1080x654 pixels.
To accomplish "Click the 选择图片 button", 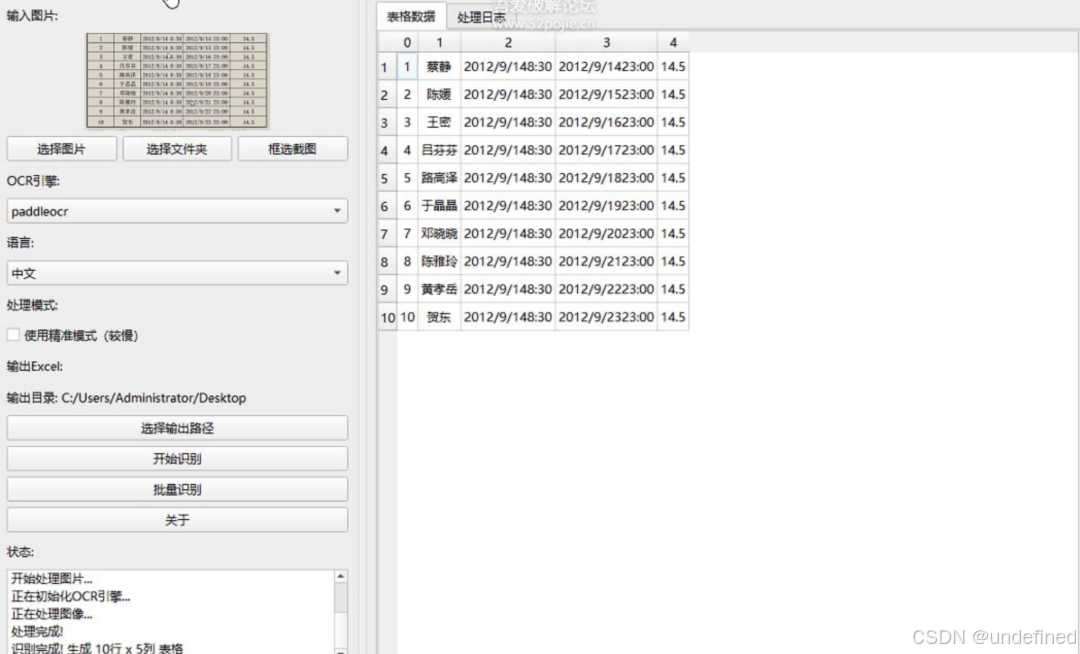I will (61, 149).
